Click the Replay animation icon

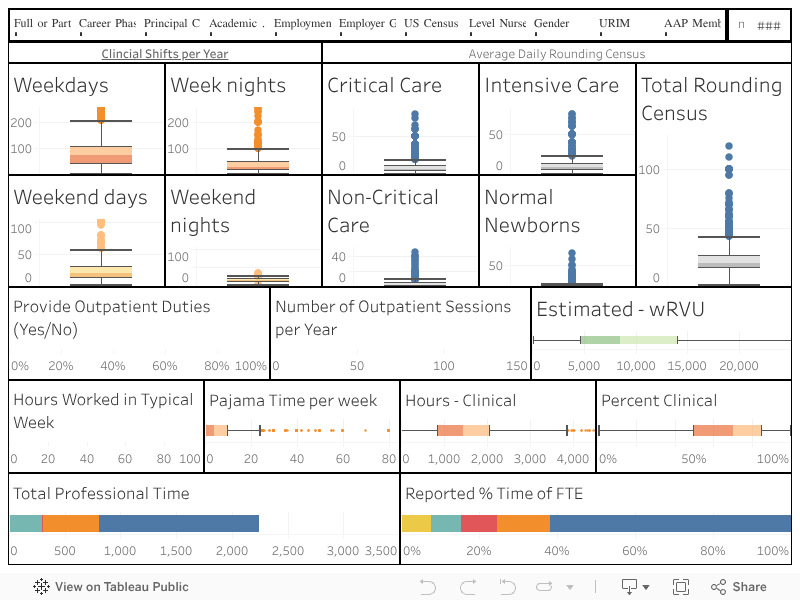pyautogui.click(x=547, y=587)
